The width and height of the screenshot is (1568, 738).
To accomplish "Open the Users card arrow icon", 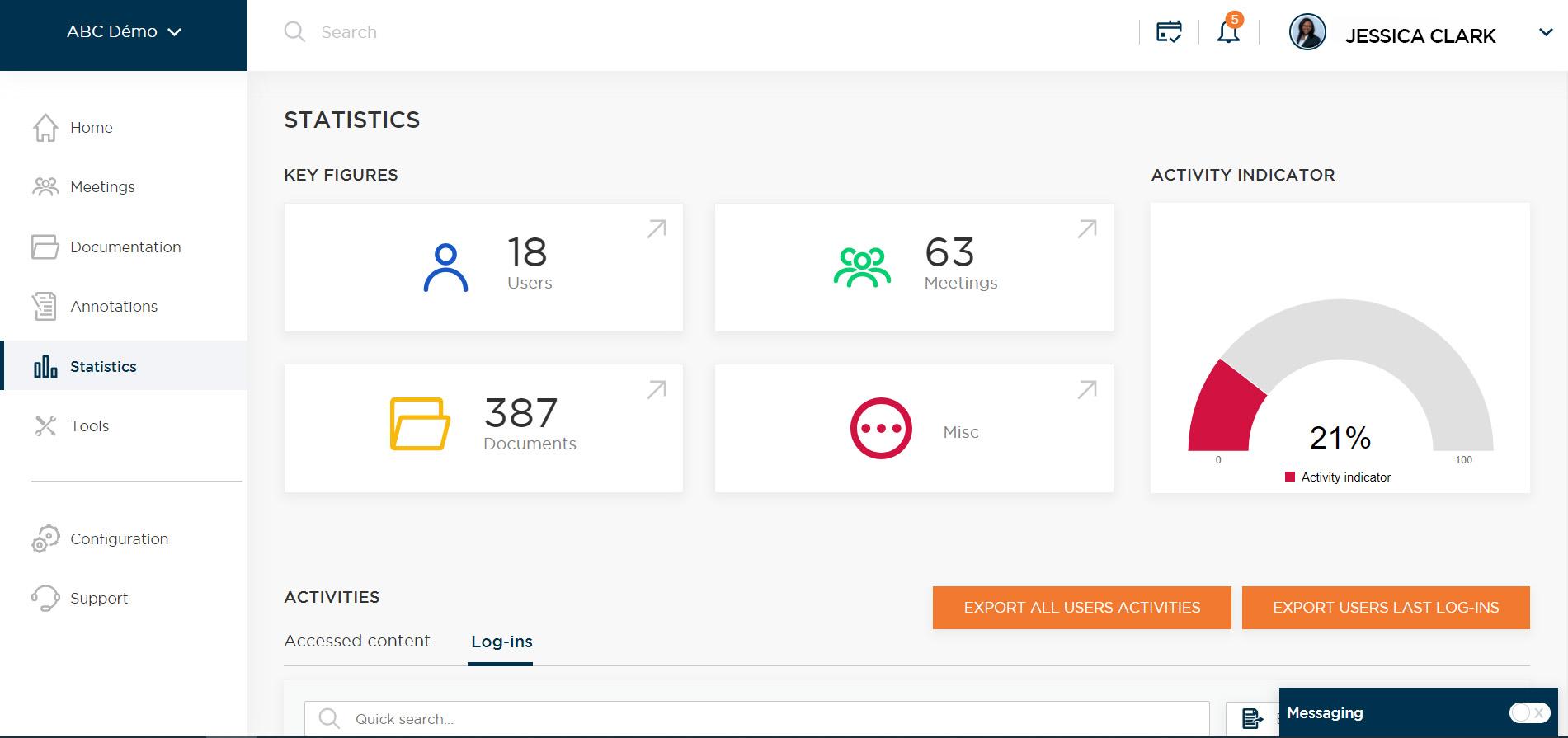I will pyautogui.click(x=657, y=228).
